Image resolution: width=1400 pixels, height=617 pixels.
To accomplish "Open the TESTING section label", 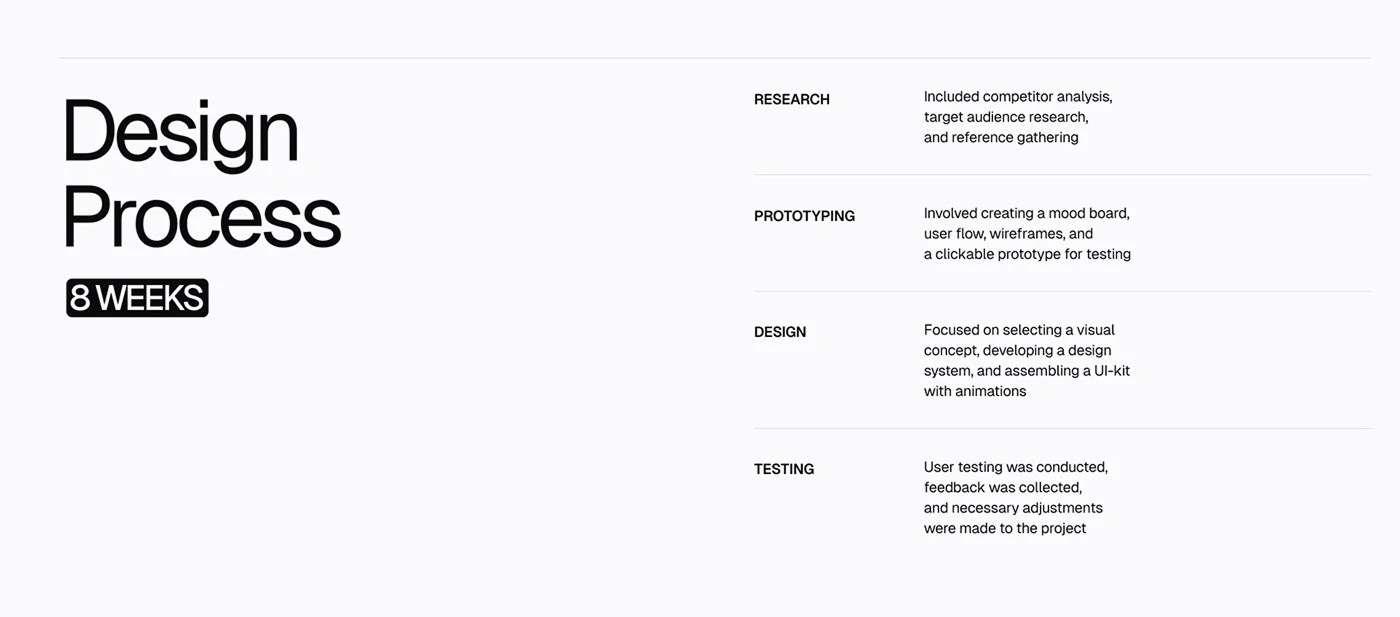I will click(784, 469).
